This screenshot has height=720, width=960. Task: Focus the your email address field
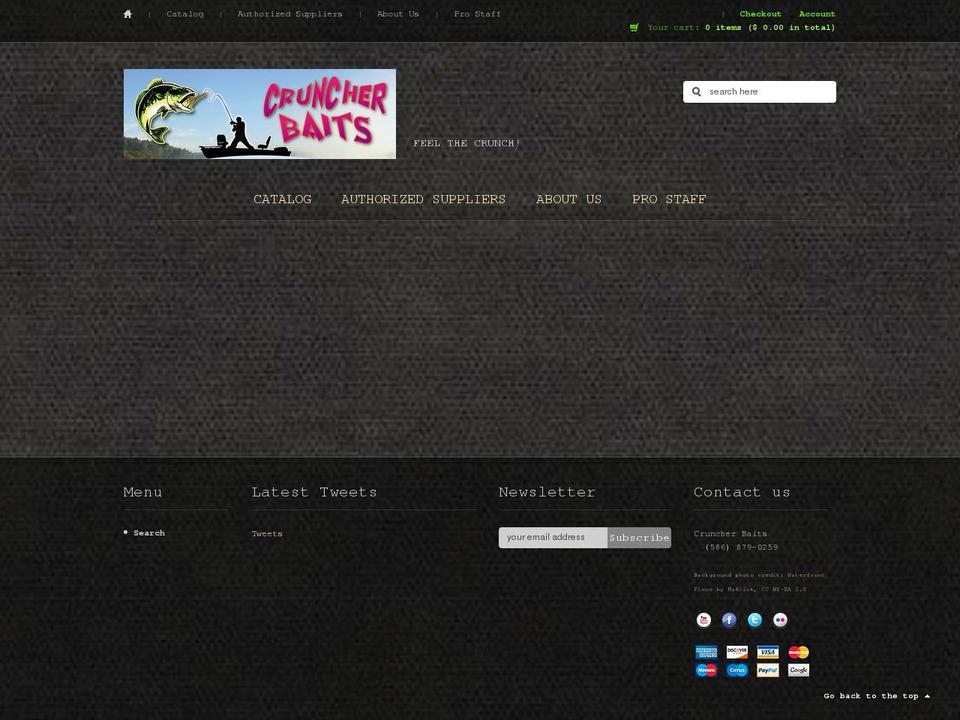[553, 538]
